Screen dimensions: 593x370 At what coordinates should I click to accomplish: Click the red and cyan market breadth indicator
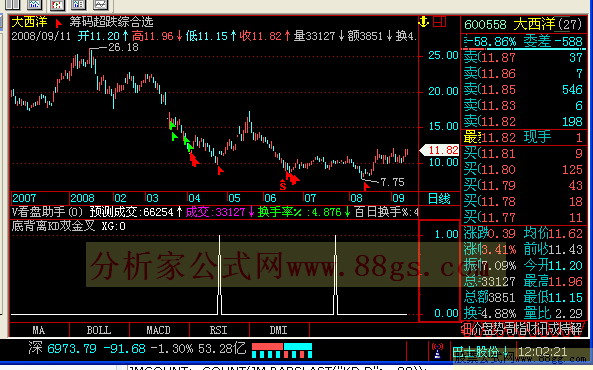(x=282, y=350)
